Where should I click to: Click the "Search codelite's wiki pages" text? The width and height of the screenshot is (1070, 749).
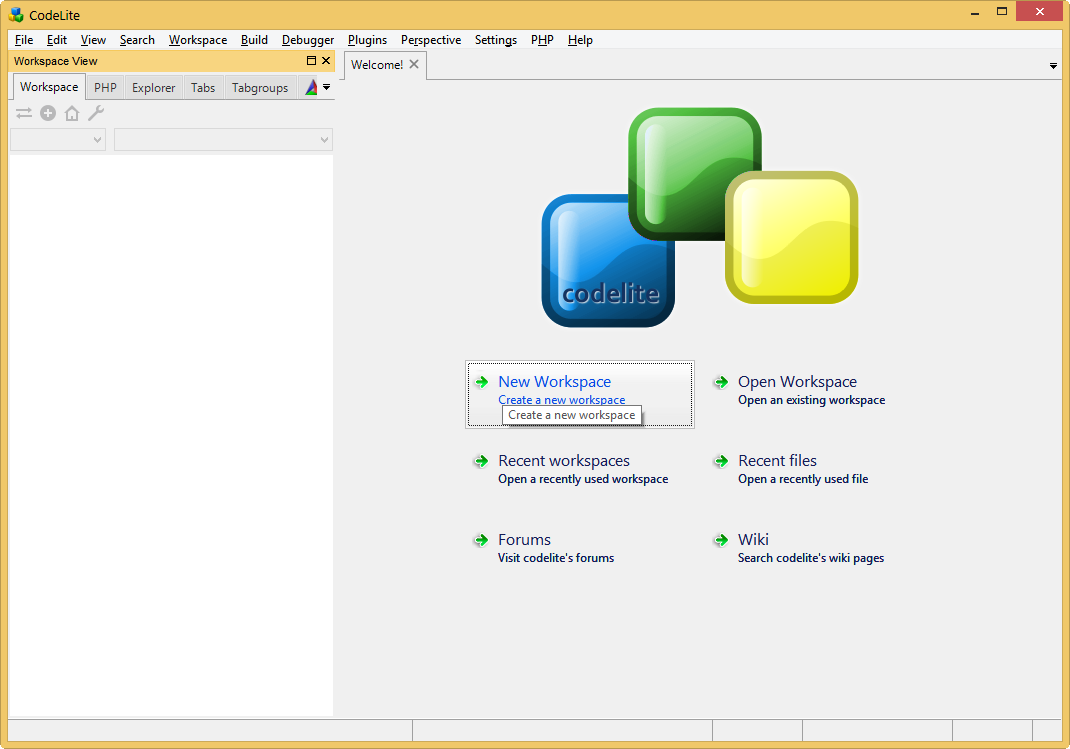[x=811, y=558]
